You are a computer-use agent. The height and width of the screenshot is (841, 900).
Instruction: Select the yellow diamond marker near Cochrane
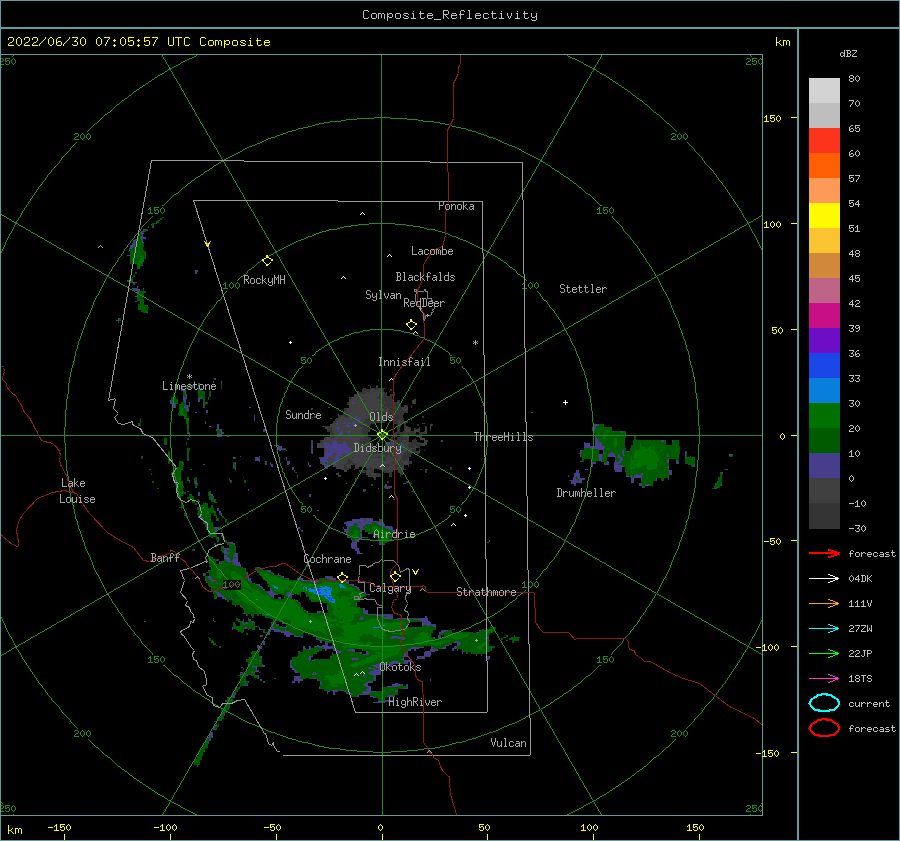click(343, 578)
